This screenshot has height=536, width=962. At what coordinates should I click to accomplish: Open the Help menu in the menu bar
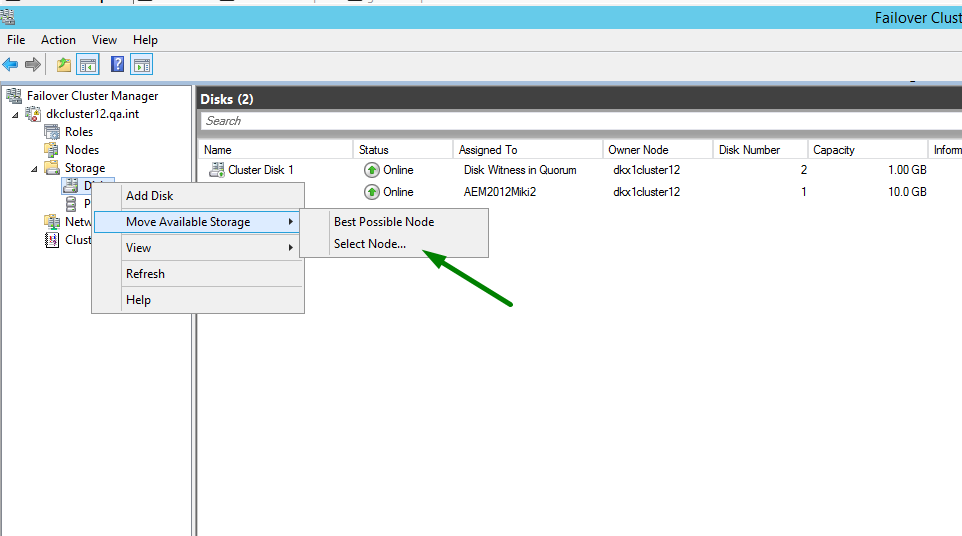tap(145, 40)
